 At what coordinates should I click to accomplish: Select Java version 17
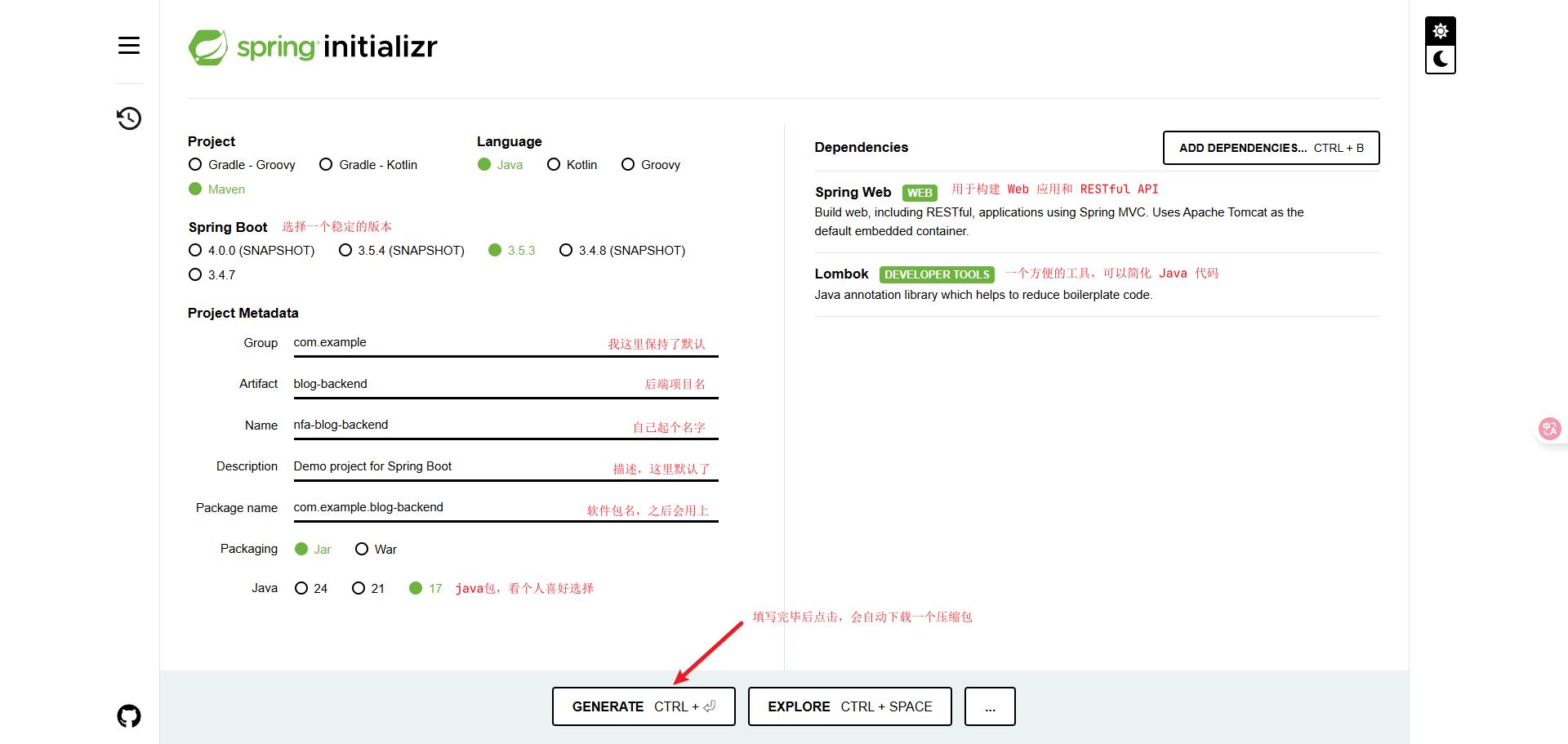(x=425, y=589)
